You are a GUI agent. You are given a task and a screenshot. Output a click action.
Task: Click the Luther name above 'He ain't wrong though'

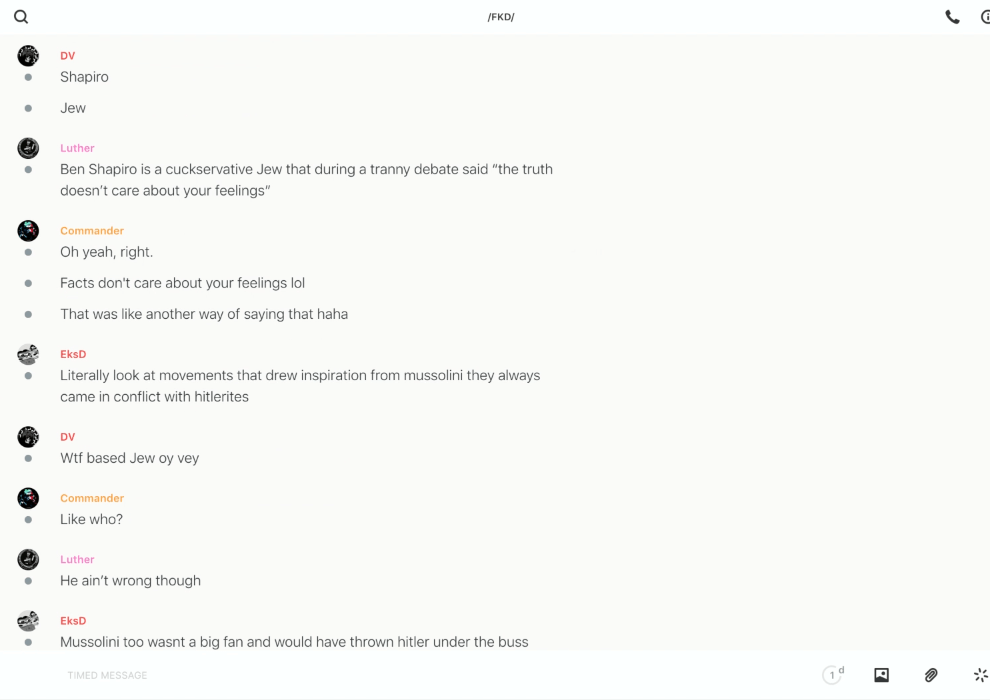pyautogui.click(x=77, y=559)
